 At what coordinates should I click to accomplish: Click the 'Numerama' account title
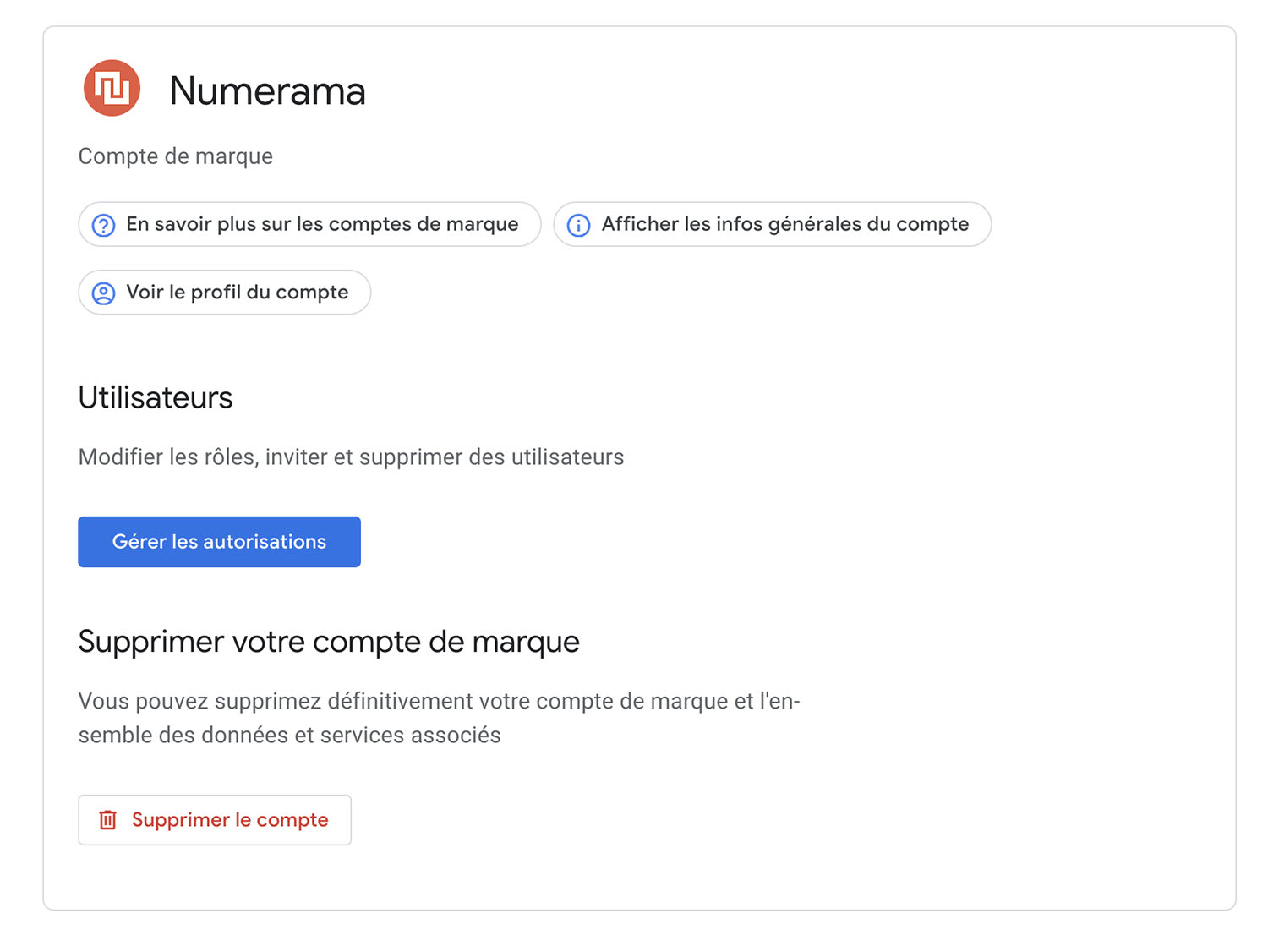[x=267, y=90]
